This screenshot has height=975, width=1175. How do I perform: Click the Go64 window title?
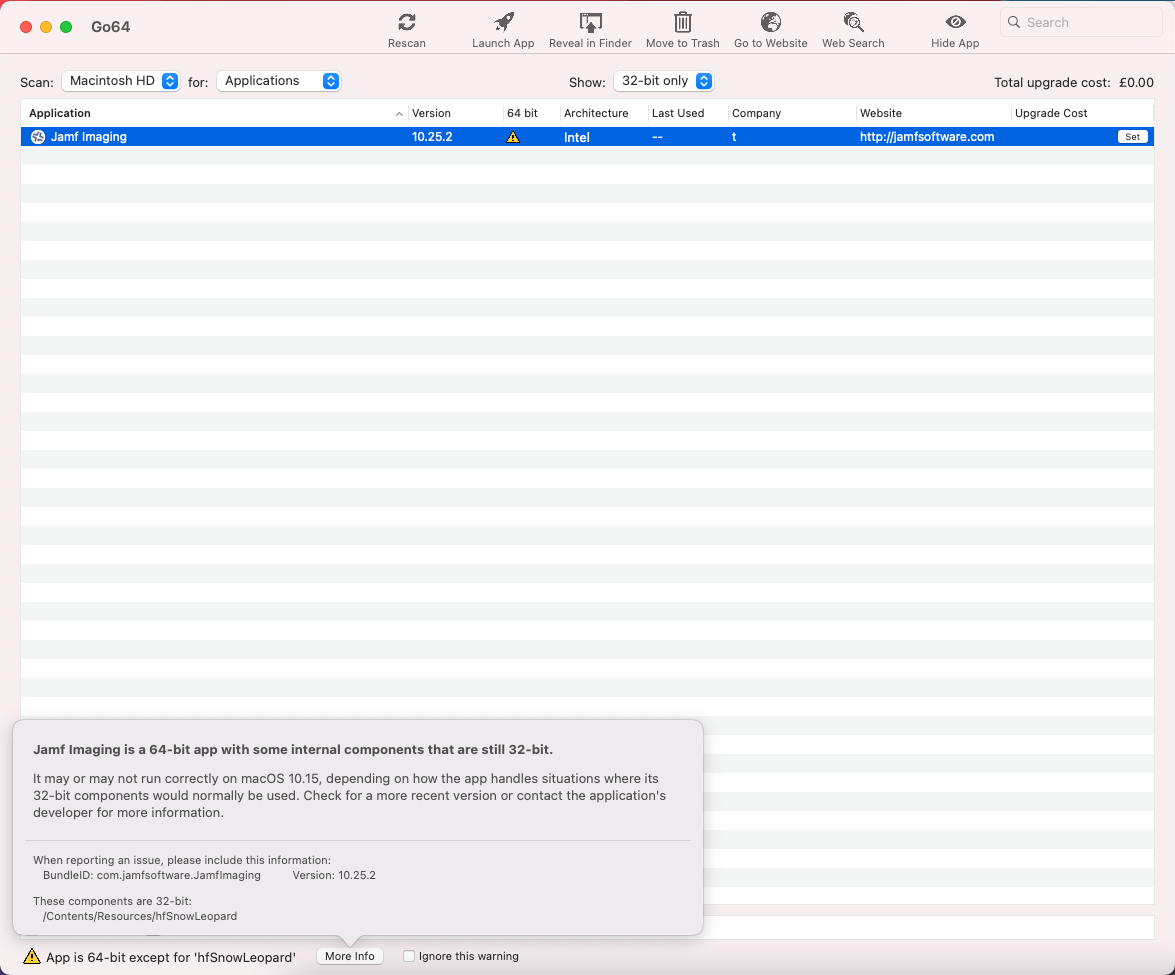[x=111, y=27]
